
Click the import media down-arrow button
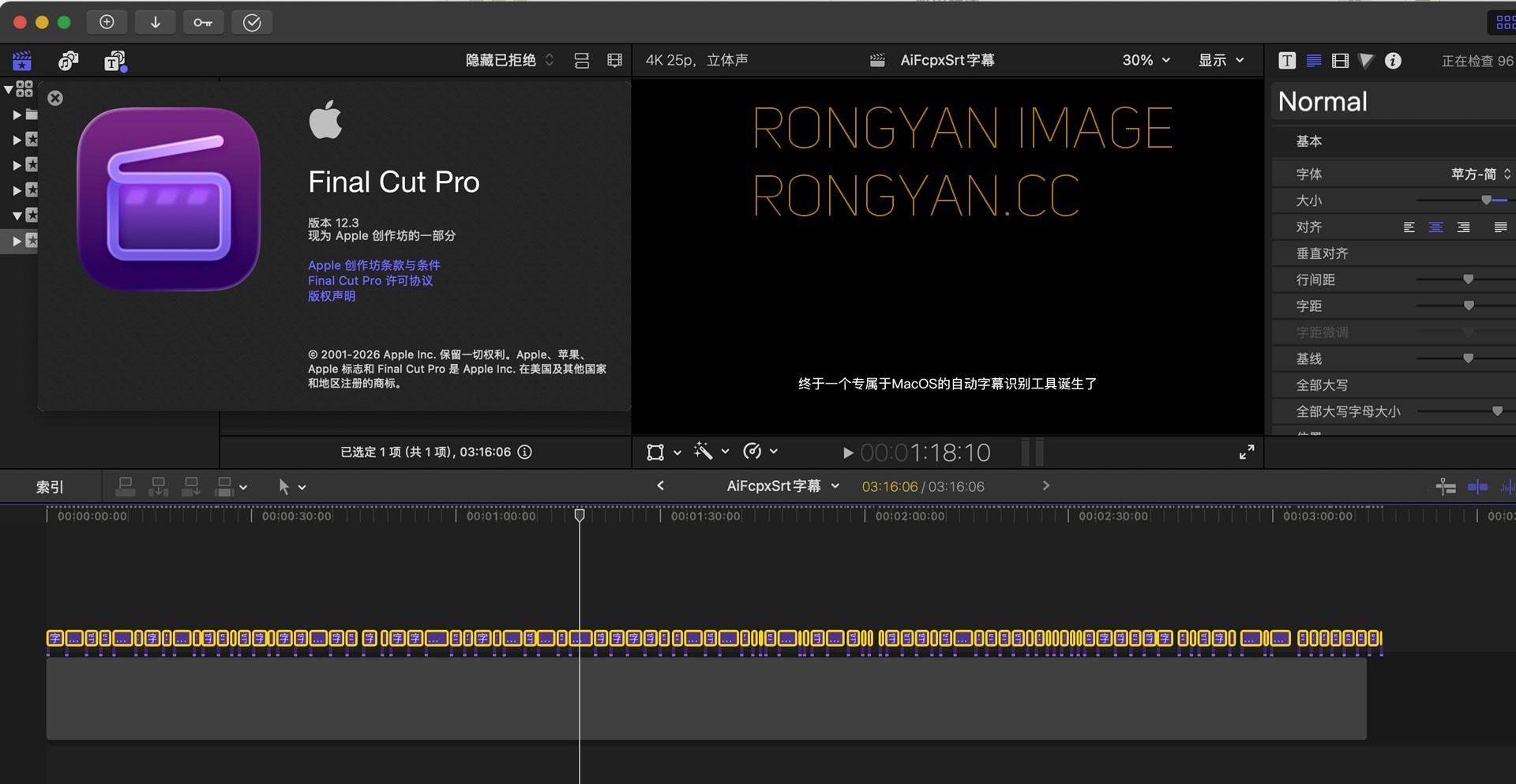[156, 22]
